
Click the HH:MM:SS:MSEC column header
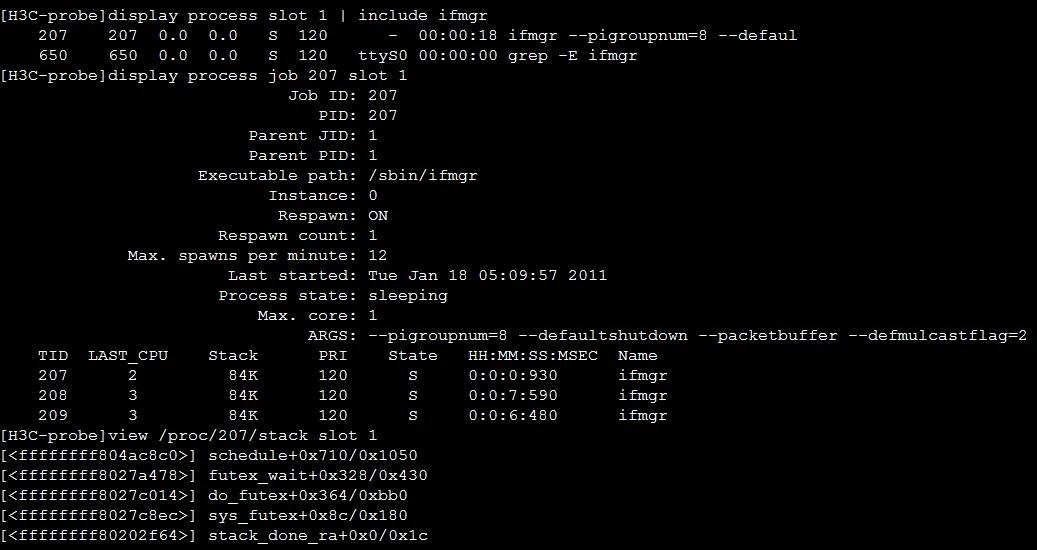532,355
